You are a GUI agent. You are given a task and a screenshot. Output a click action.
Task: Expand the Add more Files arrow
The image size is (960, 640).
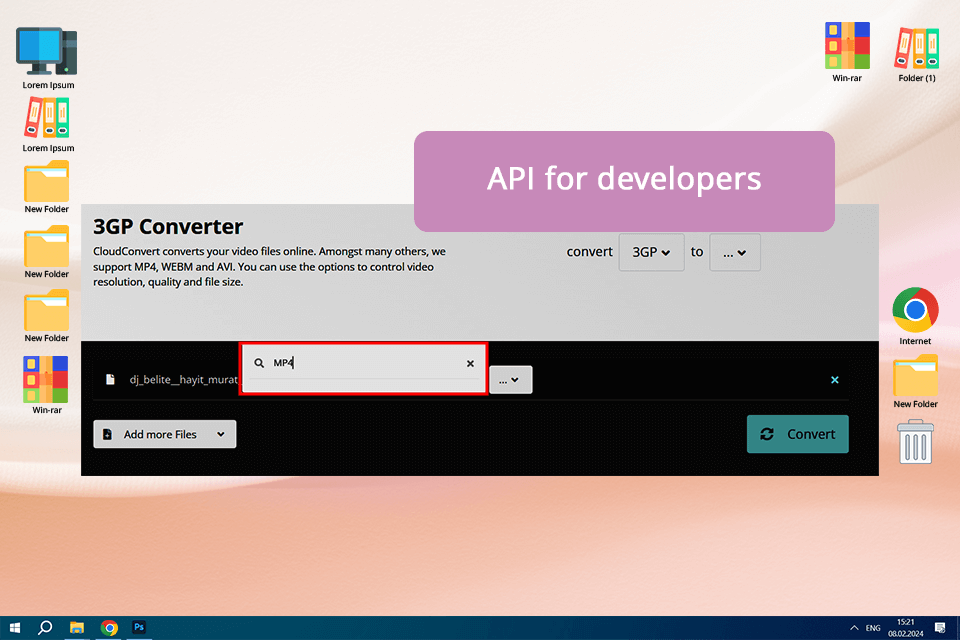221,434
